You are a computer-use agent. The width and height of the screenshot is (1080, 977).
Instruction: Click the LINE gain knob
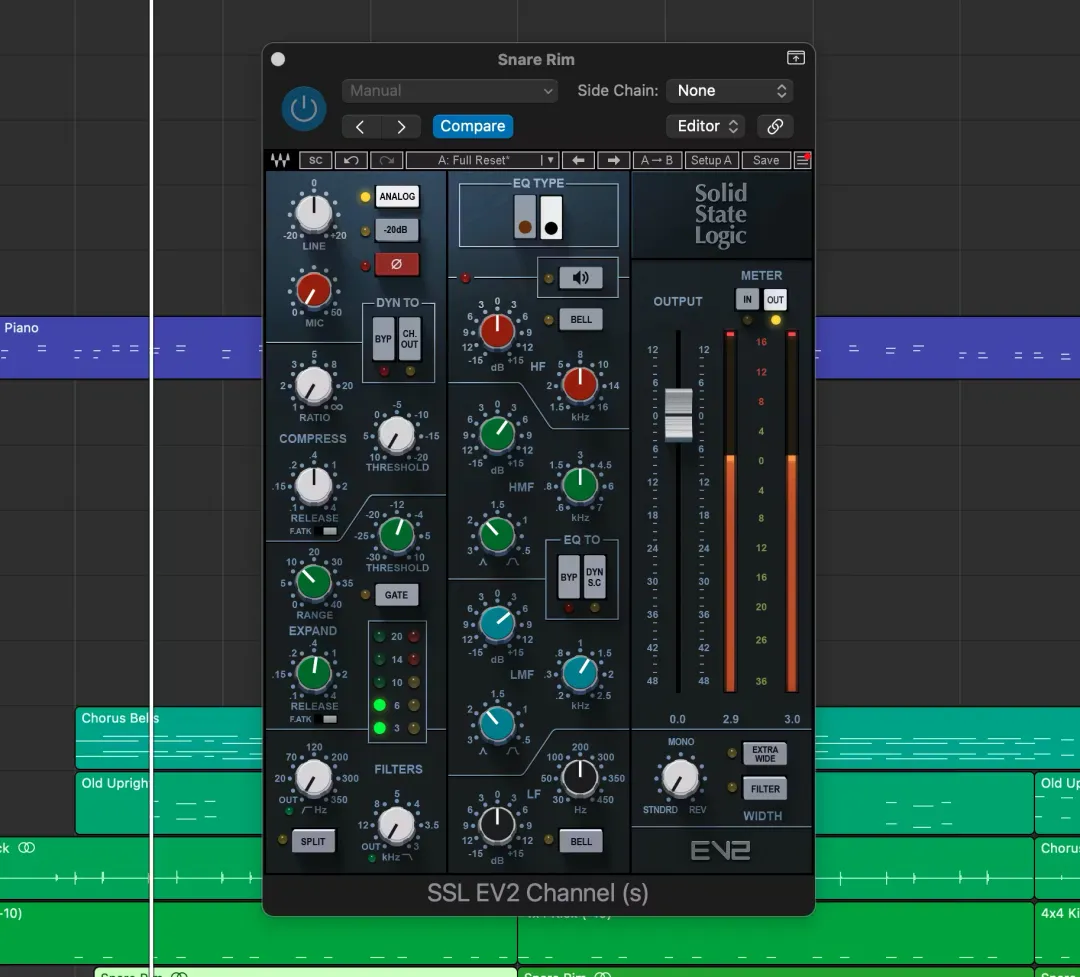coord(313,212)
